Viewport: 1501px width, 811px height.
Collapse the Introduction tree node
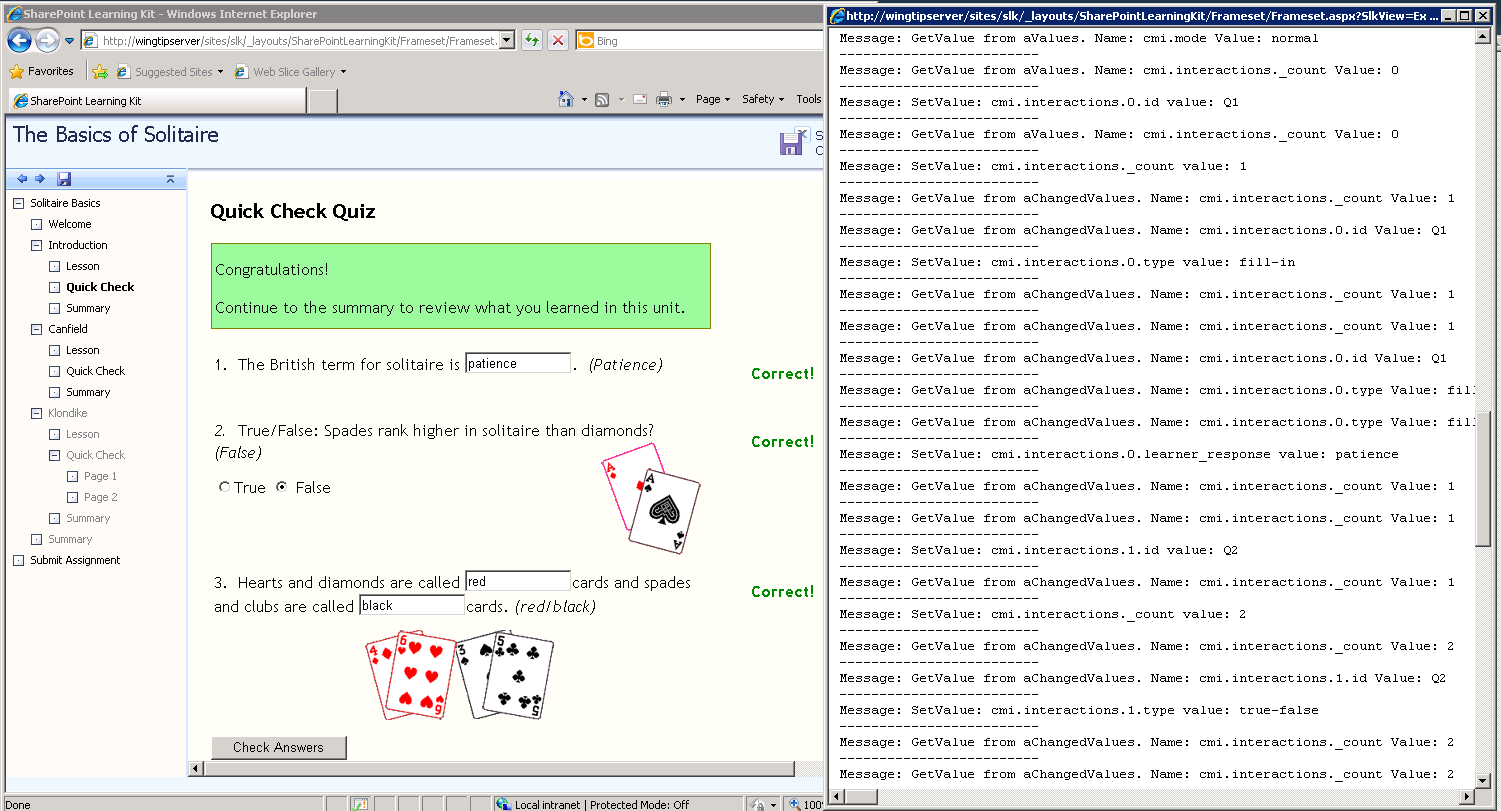[36, 245]
